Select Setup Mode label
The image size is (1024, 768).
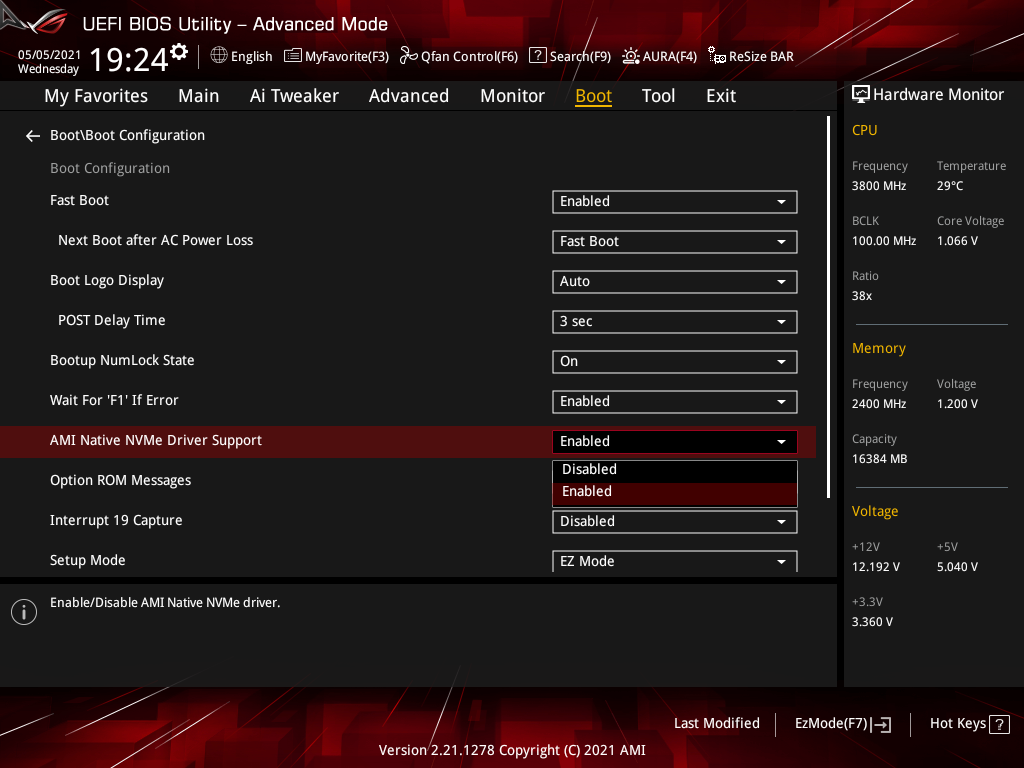(x=88, y=560)
